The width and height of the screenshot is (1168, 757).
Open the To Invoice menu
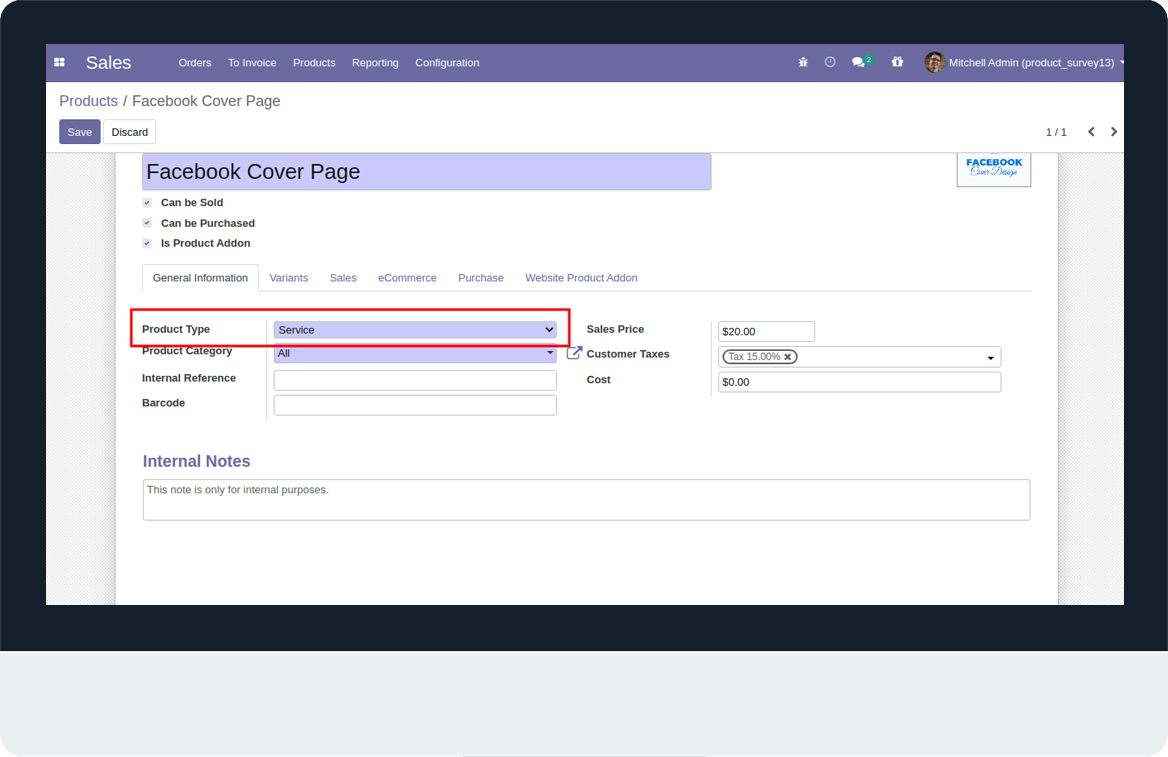(252, 63)
